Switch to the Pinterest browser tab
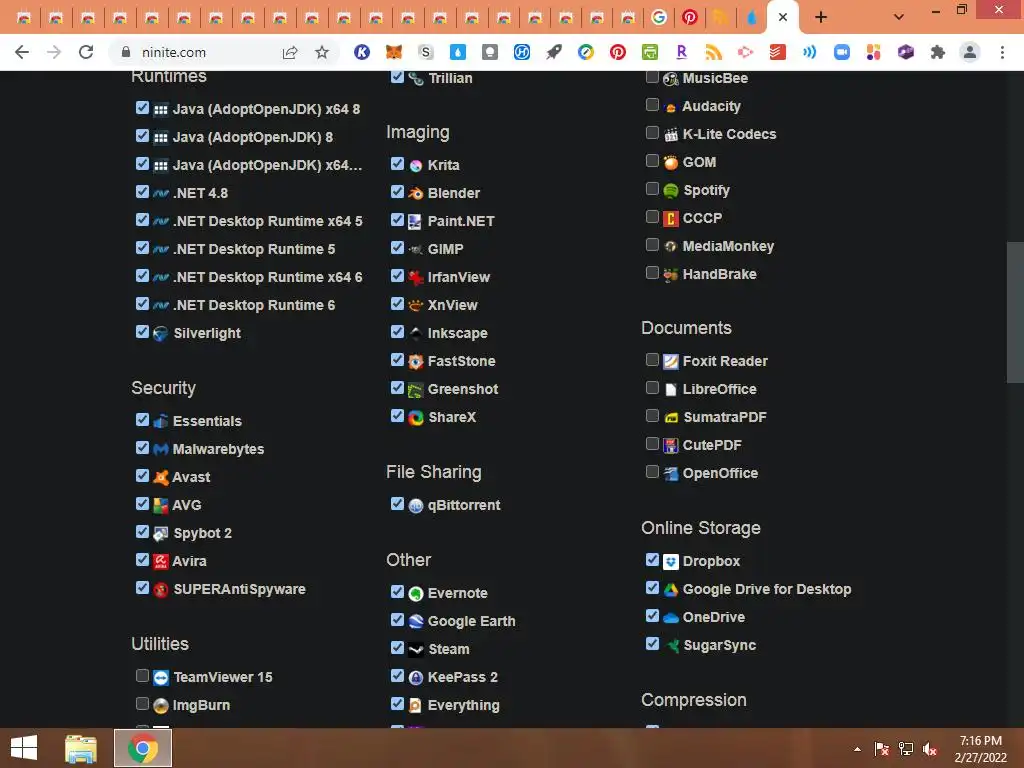Viewport: 1024px width, 768px height. point(690,17)
